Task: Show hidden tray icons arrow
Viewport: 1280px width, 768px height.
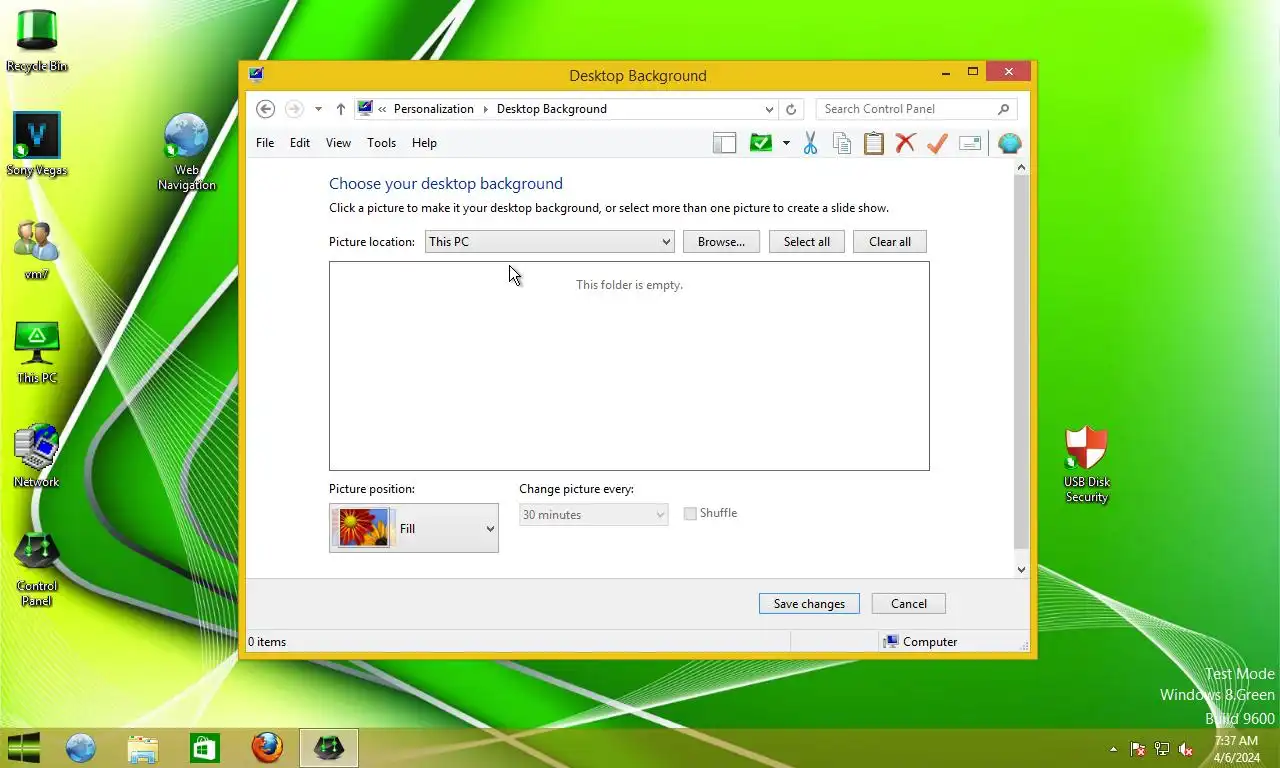Action: 1113,749
